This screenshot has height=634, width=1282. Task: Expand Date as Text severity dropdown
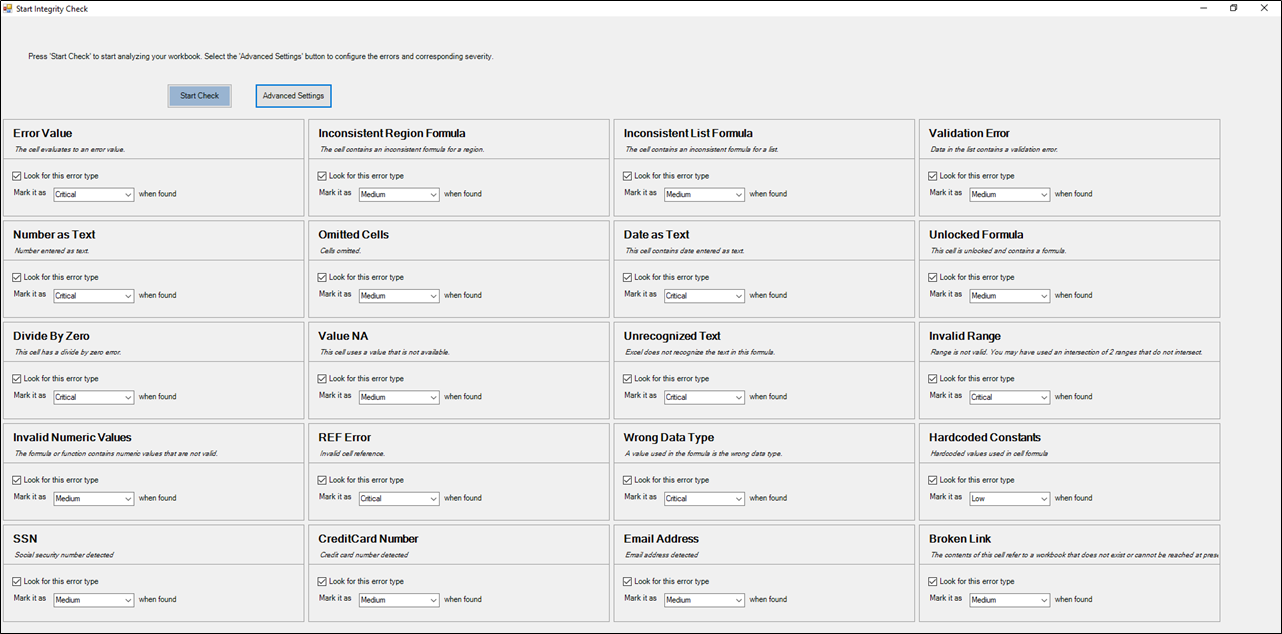704,296
